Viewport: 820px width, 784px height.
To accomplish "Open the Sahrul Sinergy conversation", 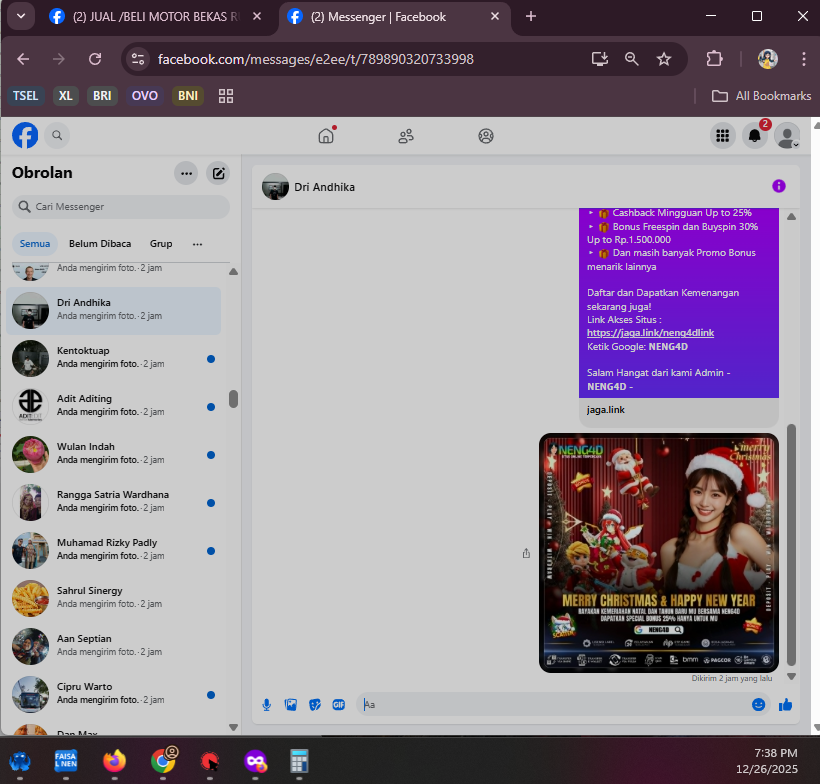I will (113, 599).
